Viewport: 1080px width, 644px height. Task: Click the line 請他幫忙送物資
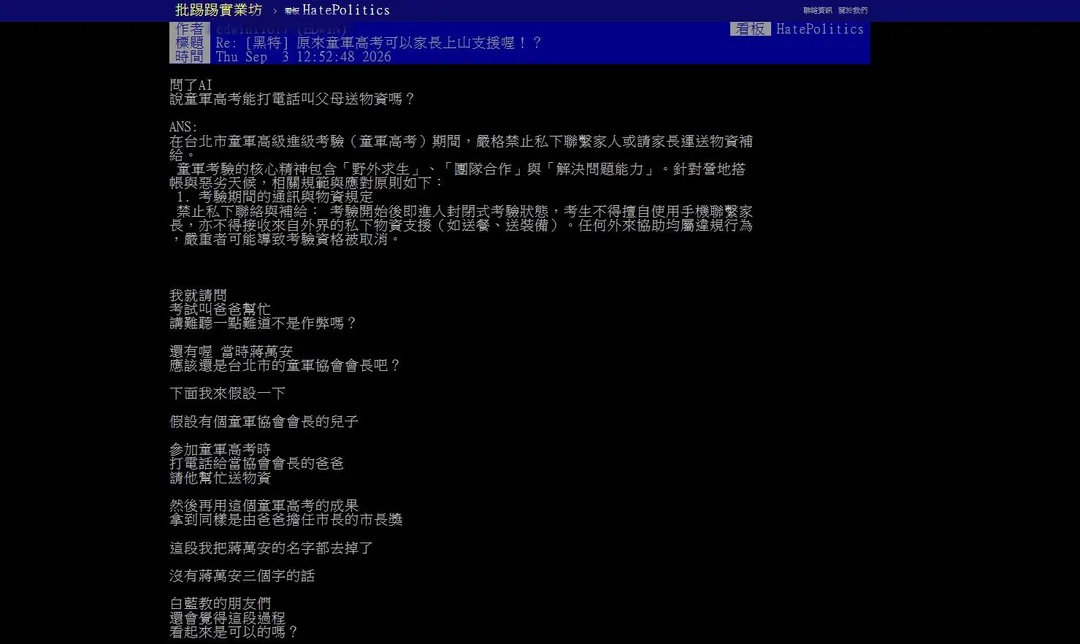(x=220, y=478)
